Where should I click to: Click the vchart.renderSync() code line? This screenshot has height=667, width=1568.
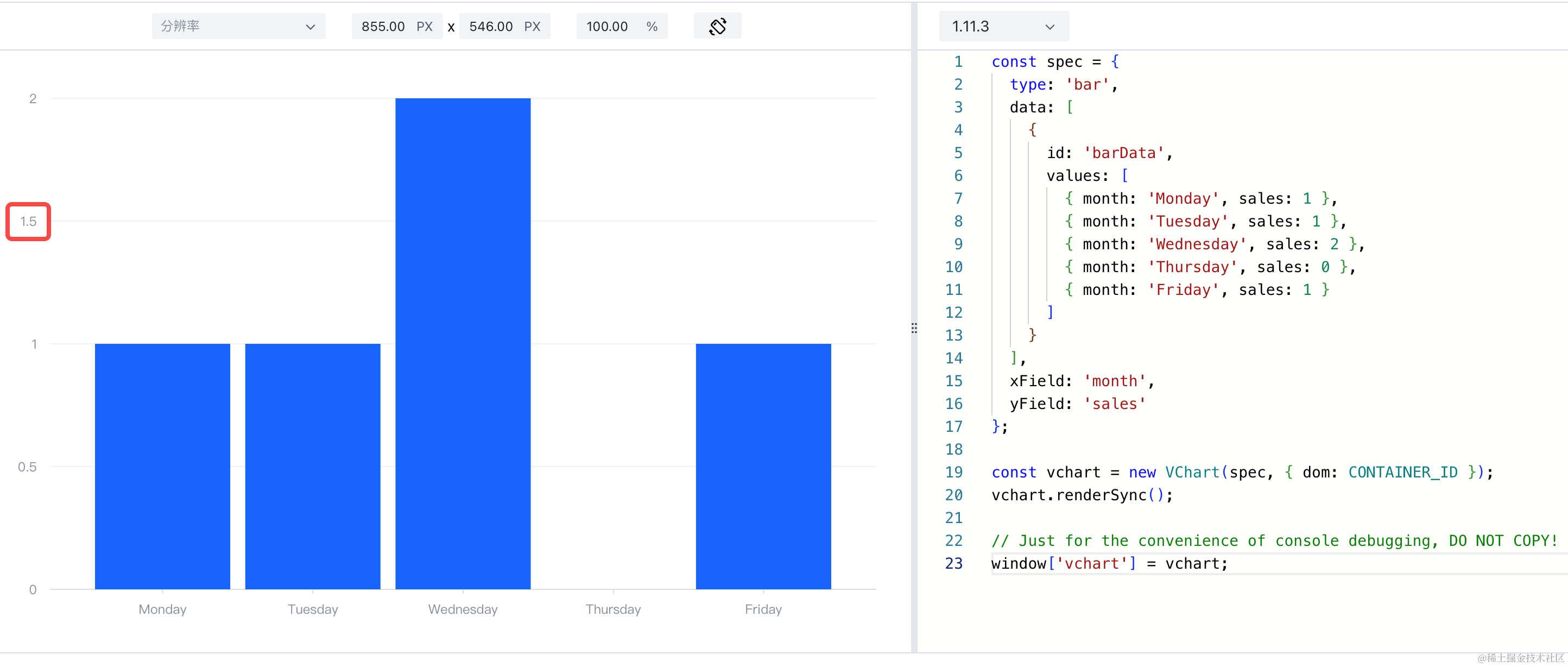click(x=1082, y=495)
